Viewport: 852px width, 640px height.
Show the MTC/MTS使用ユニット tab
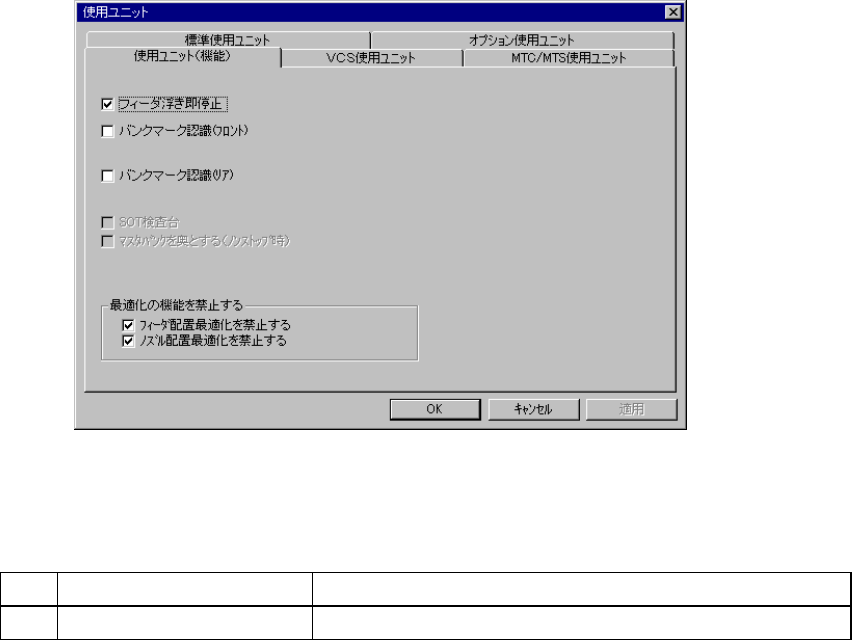point(568,58)
